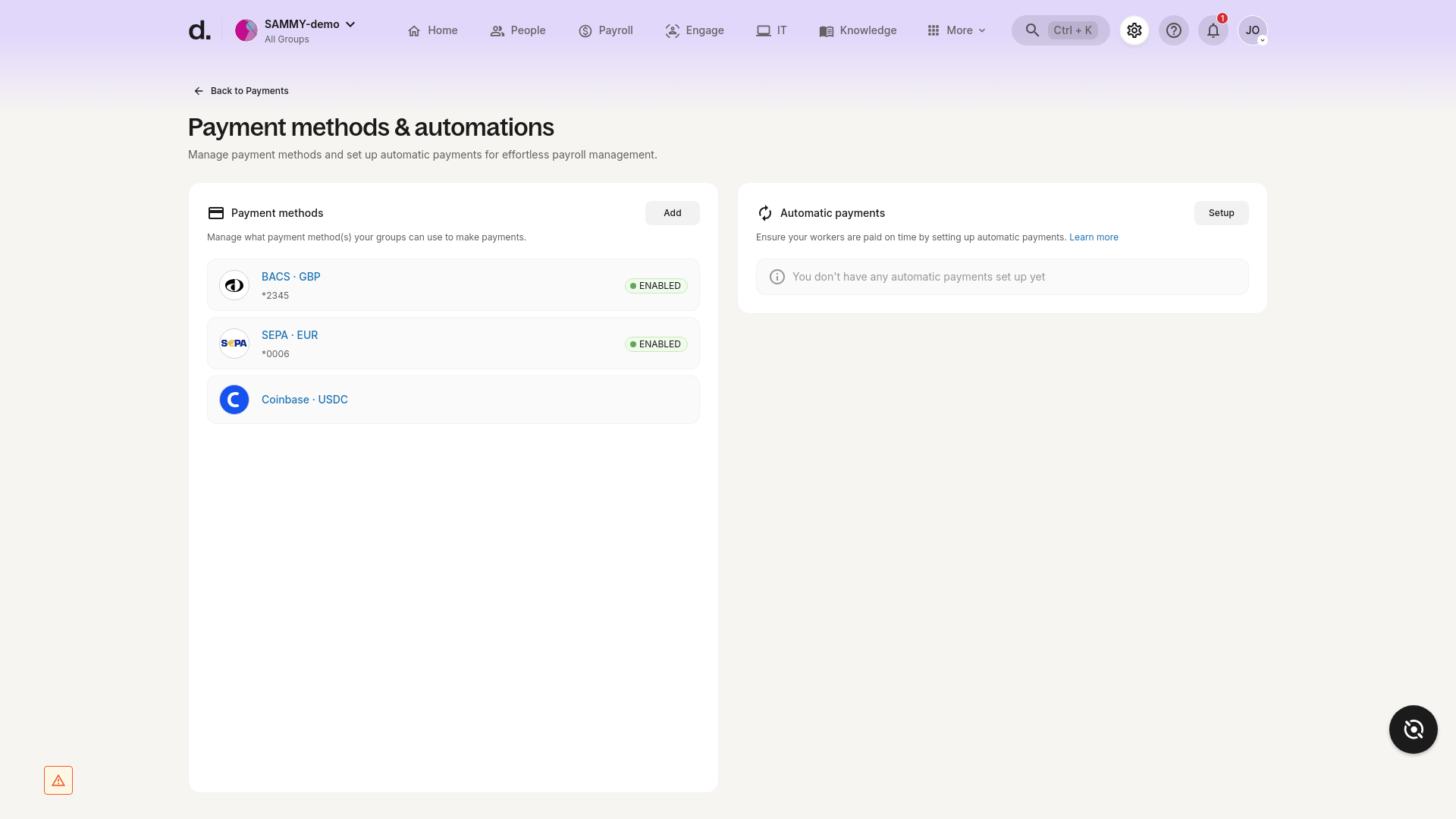Screen dimensions: 1456x819
Task: Click the no automatic payments notice text
Action: click(918, 277)
